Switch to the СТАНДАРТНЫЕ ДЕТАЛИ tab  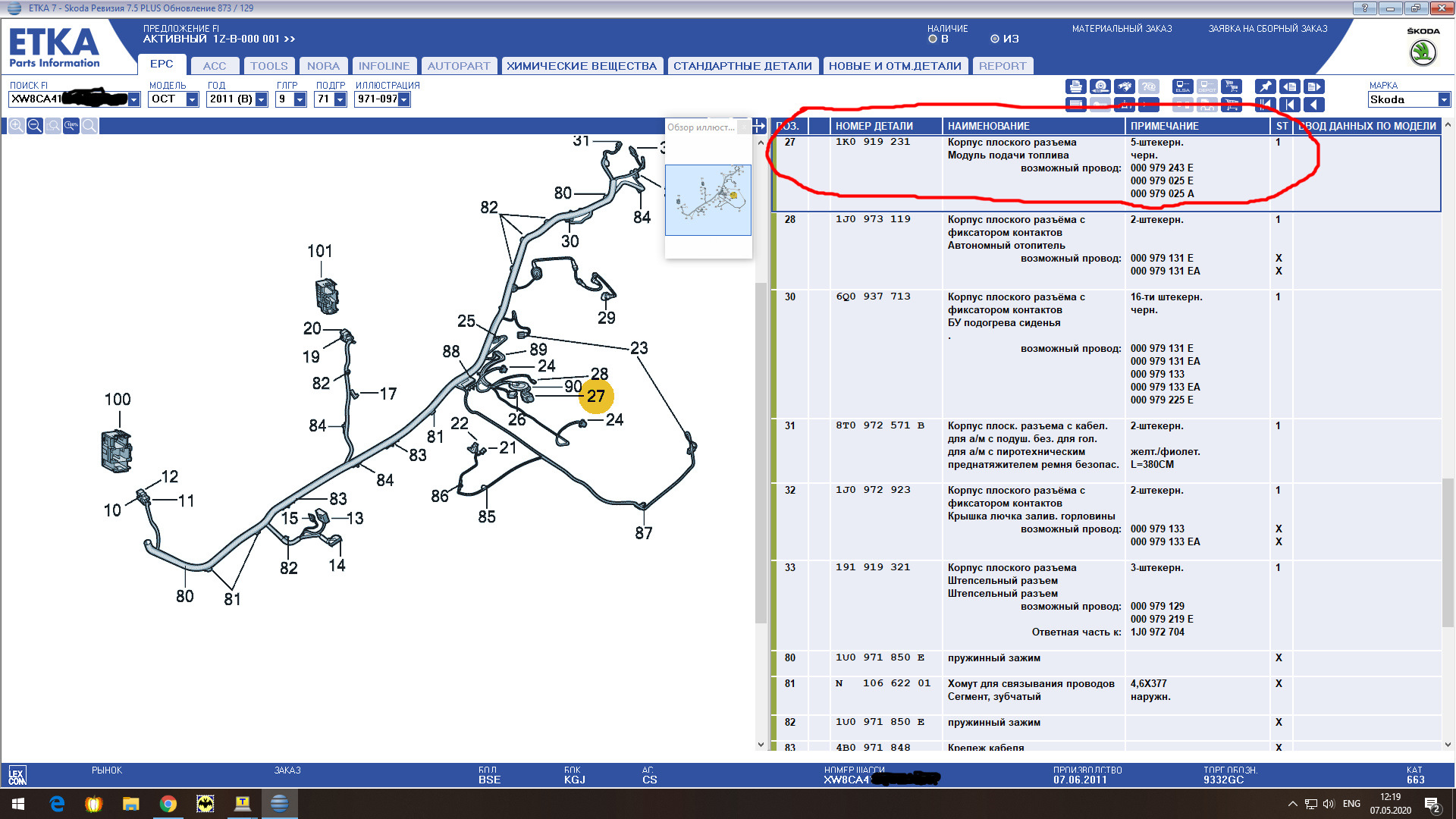click(742, 66)
